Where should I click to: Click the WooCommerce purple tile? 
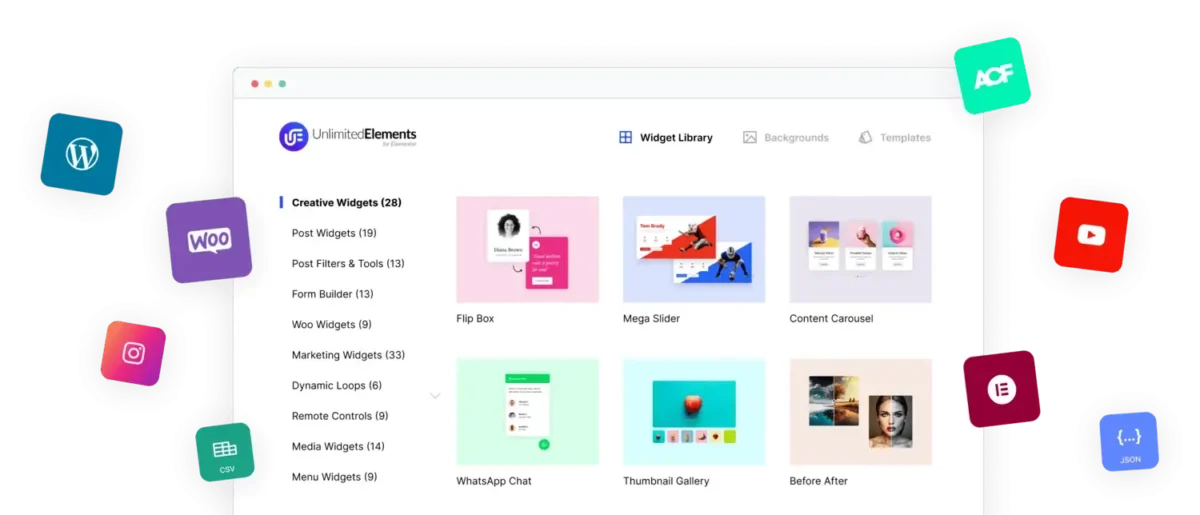(x=209, y=240)
